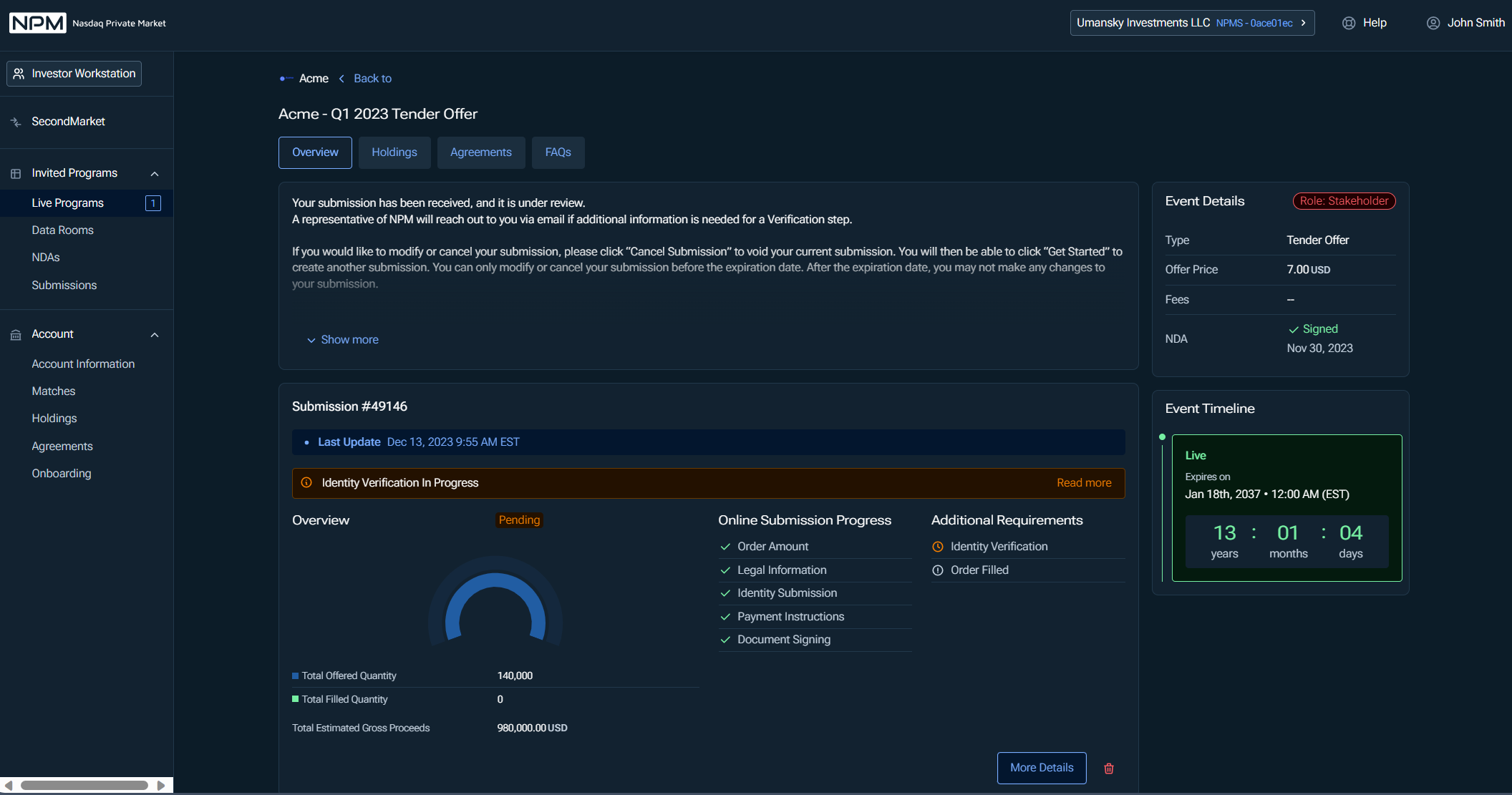Click the NDA Signed checkmark icon
Viewport: 1512px width, 795px height.
coord(1294,330)
